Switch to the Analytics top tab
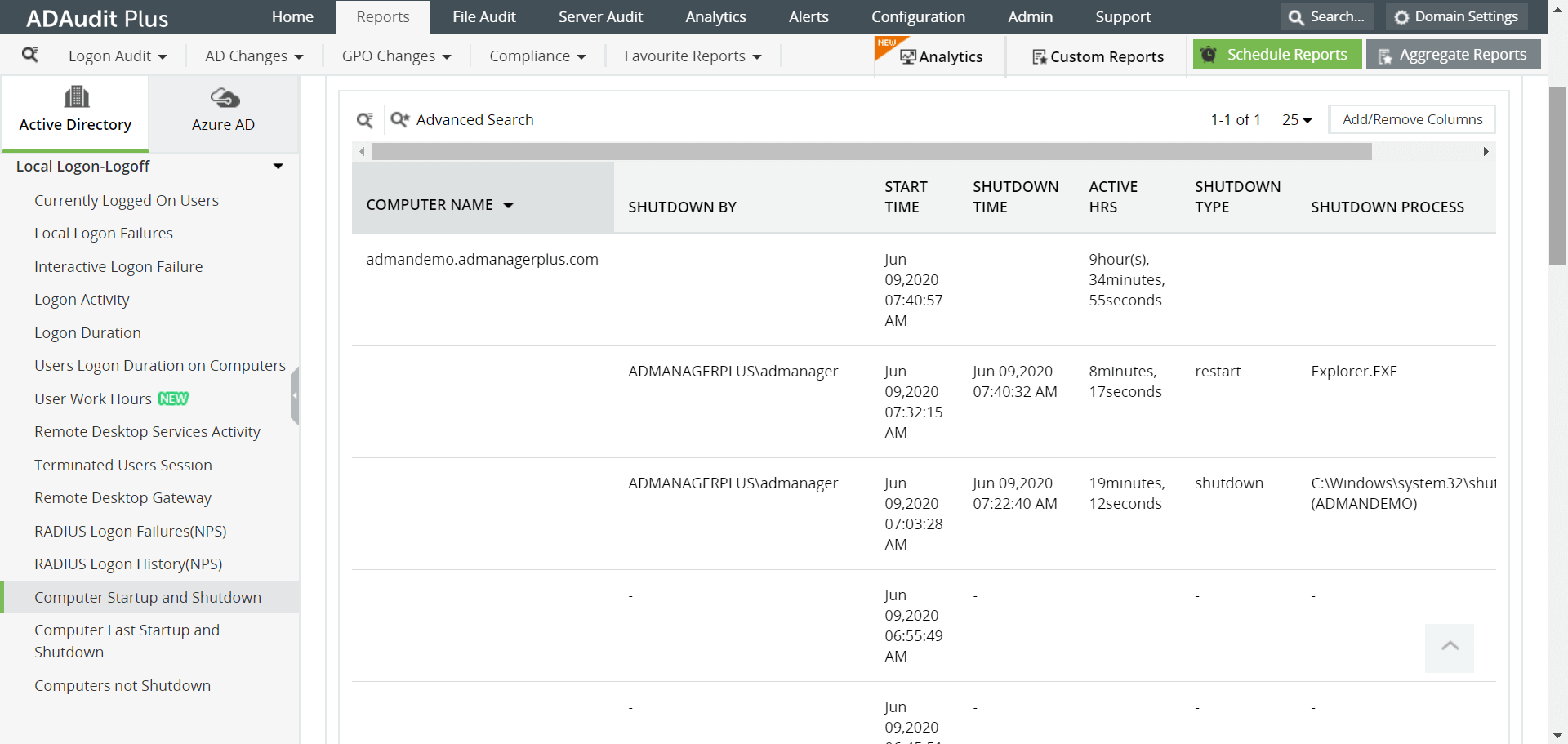 pyautogui.click(x=715, y=17)
